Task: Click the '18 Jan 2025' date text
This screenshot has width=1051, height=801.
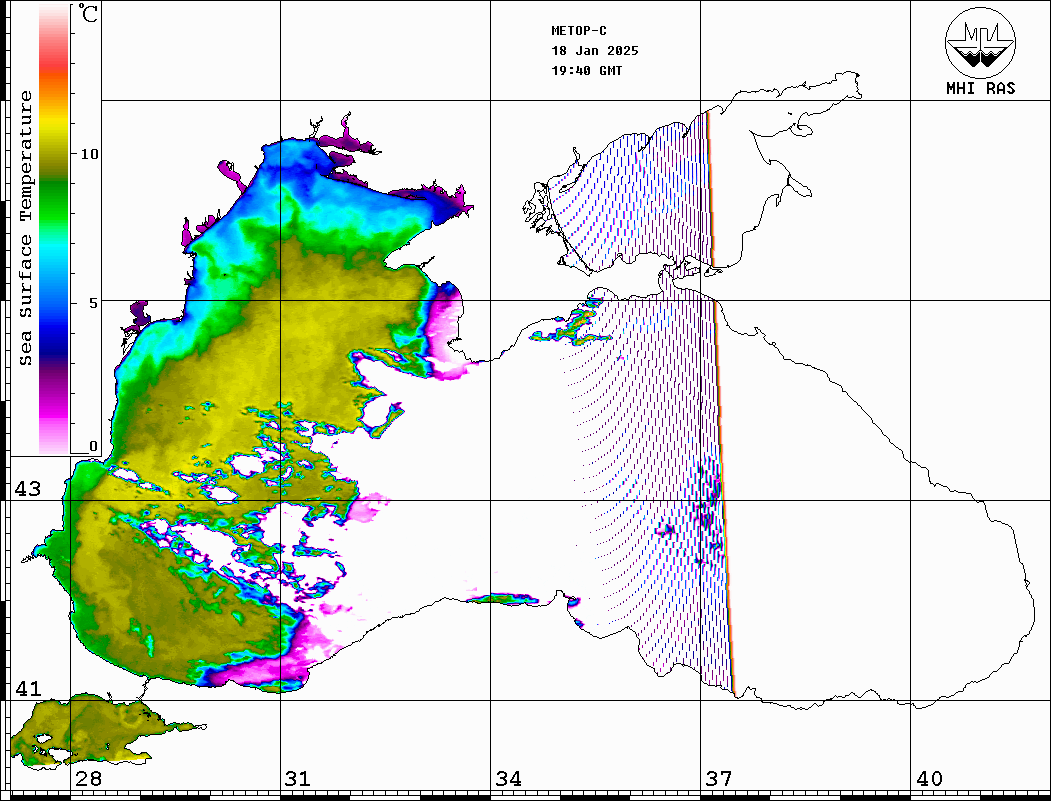Action: [595, 51]
